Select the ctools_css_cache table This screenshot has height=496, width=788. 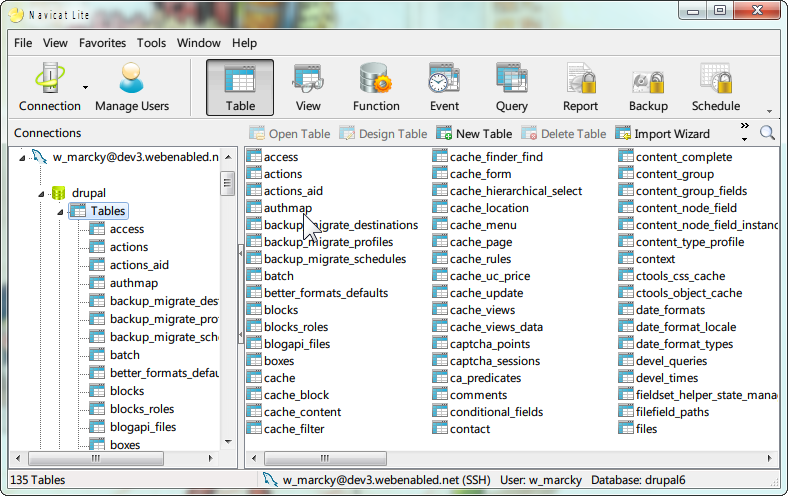coord(672,276)
